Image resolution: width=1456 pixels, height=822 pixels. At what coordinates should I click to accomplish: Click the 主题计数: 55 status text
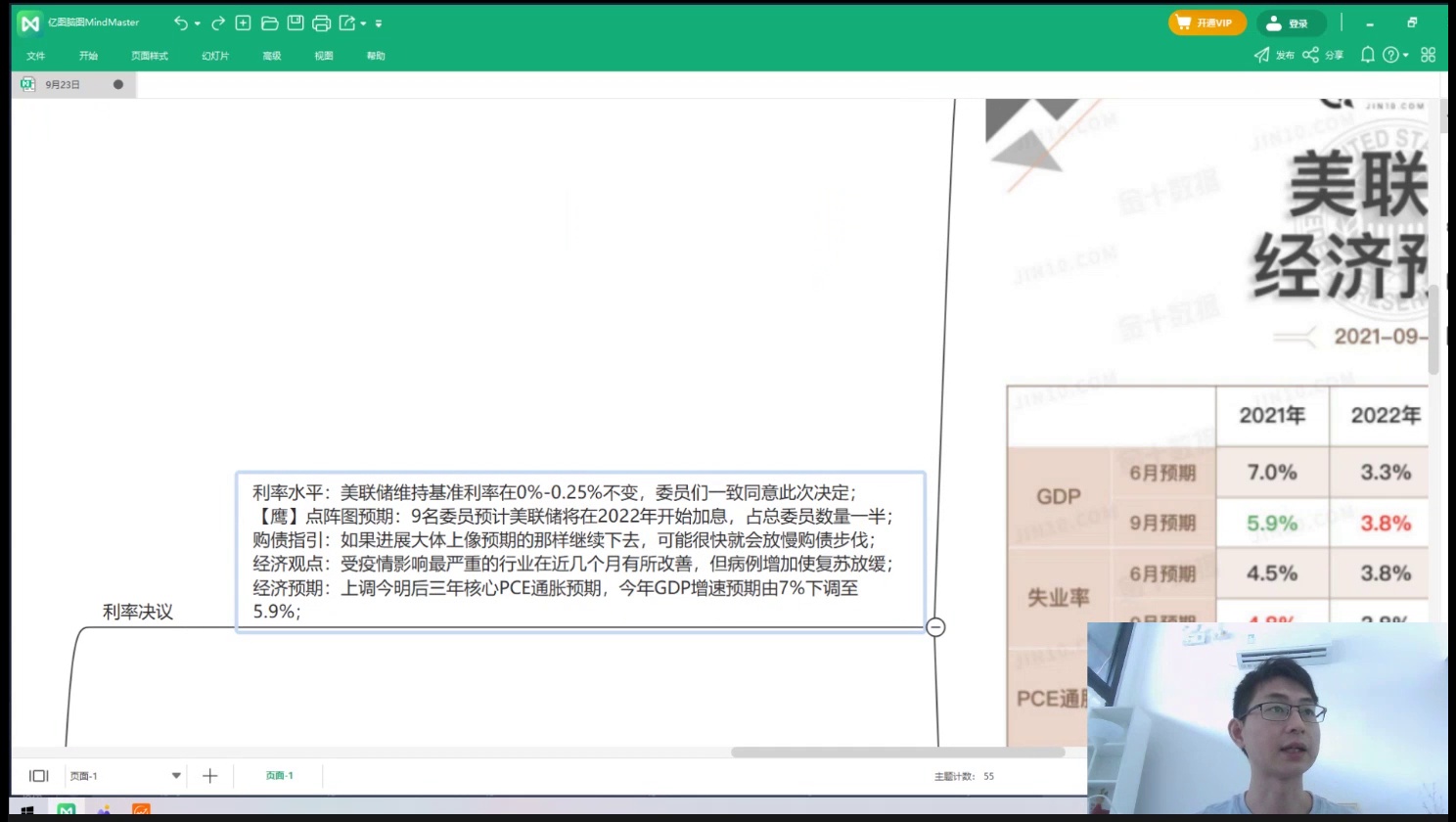[x=964, y=776]
